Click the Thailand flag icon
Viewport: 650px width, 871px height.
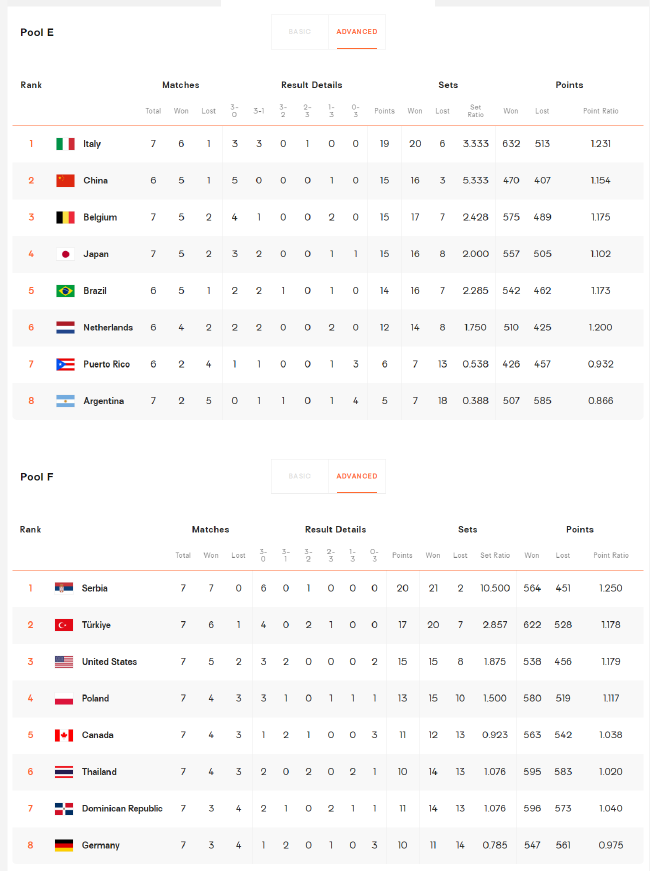coord(64,772)
